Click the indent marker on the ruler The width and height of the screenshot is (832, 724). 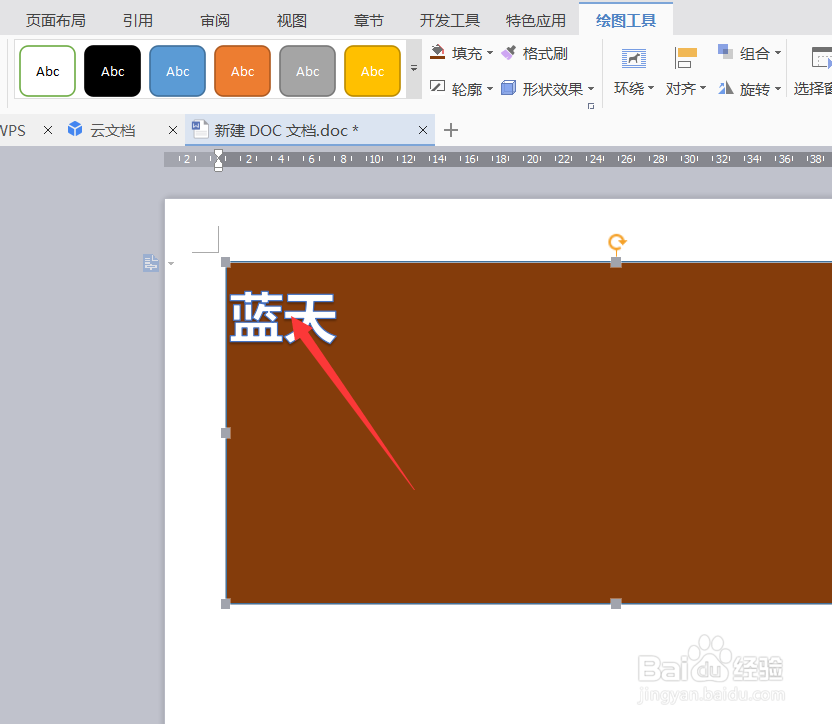click(x=219, y=160)
